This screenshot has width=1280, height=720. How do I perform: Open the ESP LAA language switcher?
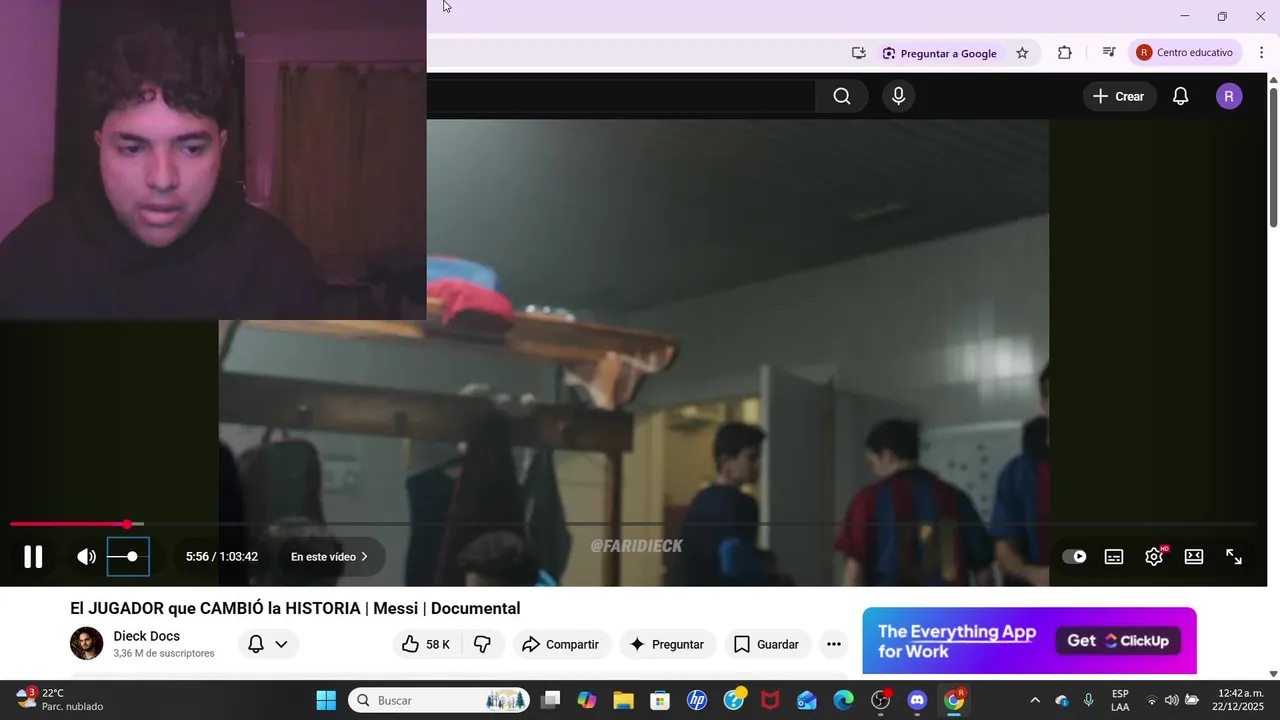click(x=1120, y=700)
